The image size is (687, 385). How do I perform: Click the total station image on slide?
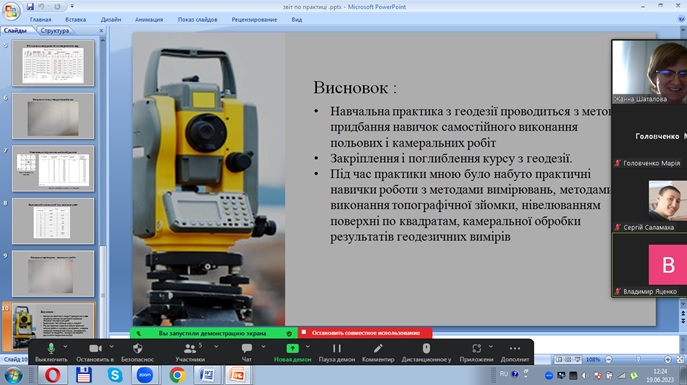pos(209,179)
